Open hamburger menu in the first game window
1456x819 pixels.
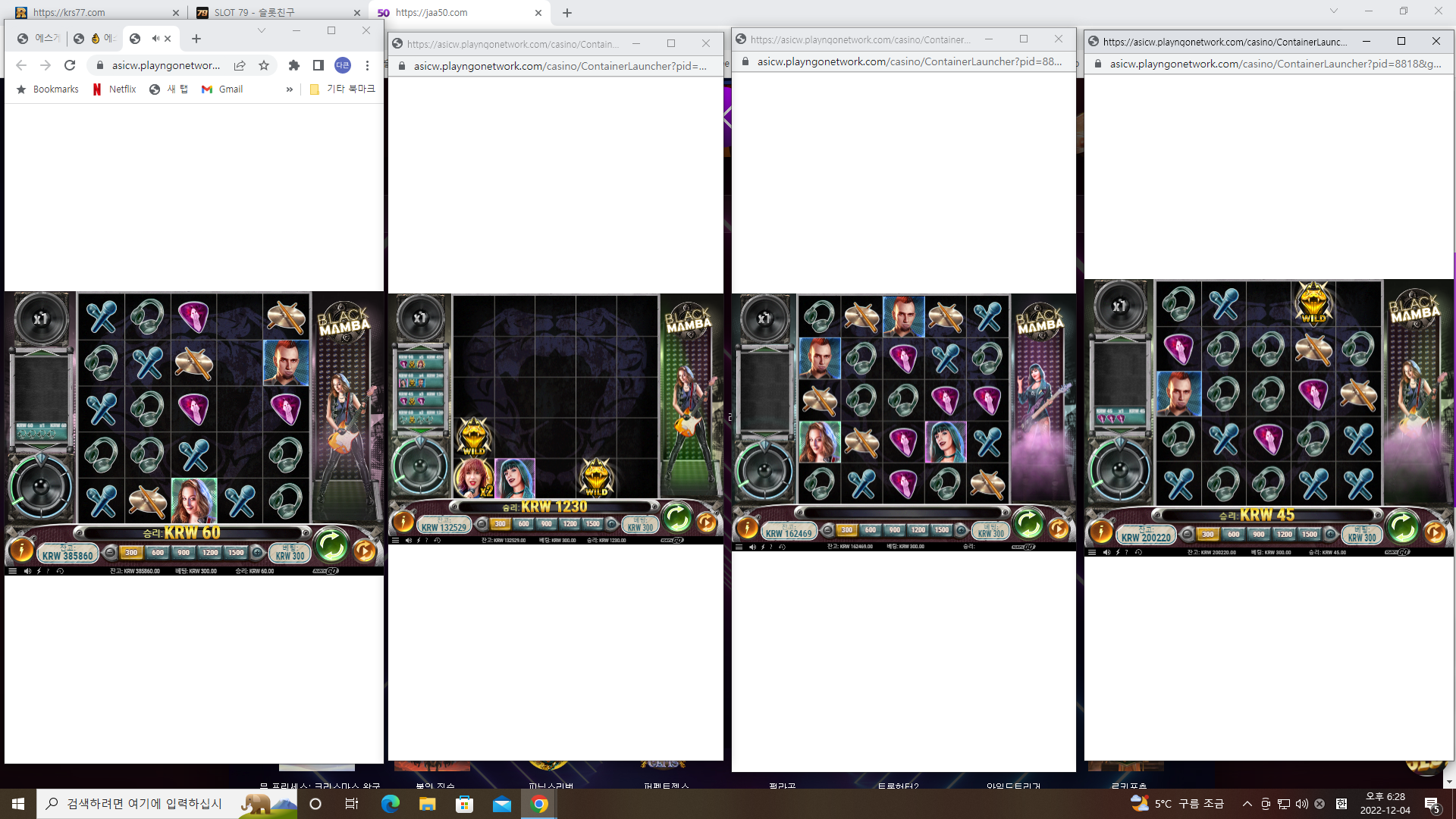12,571
